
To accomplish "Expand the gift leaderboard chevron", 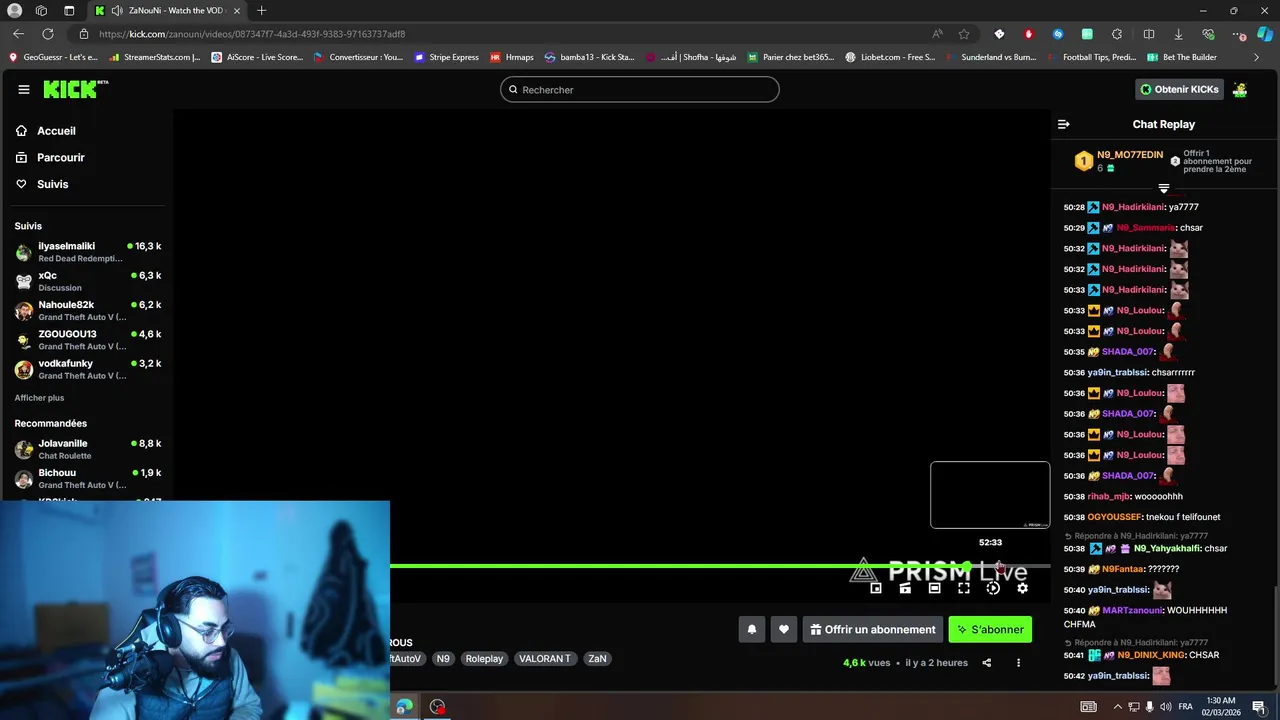I will (x=1163, y=188).
